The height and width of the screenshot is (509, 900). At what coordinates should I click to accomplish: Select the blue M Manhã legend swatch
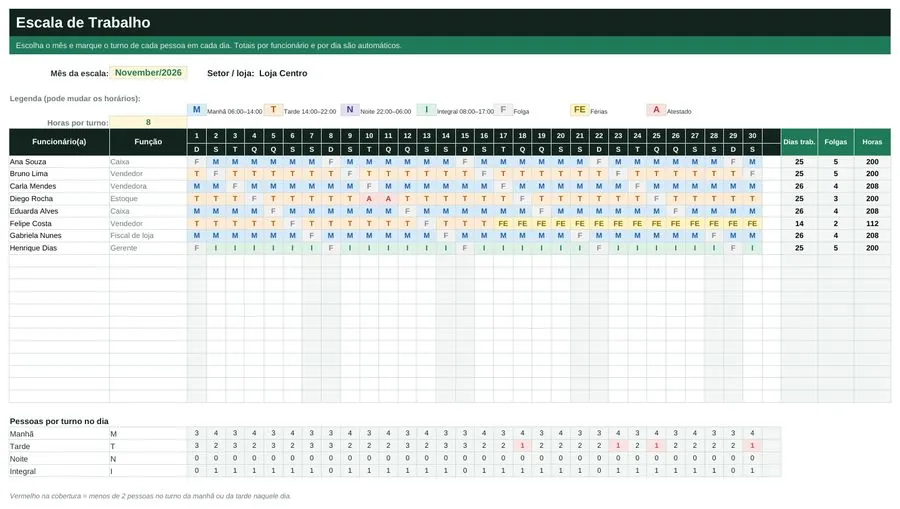[196, 110]
